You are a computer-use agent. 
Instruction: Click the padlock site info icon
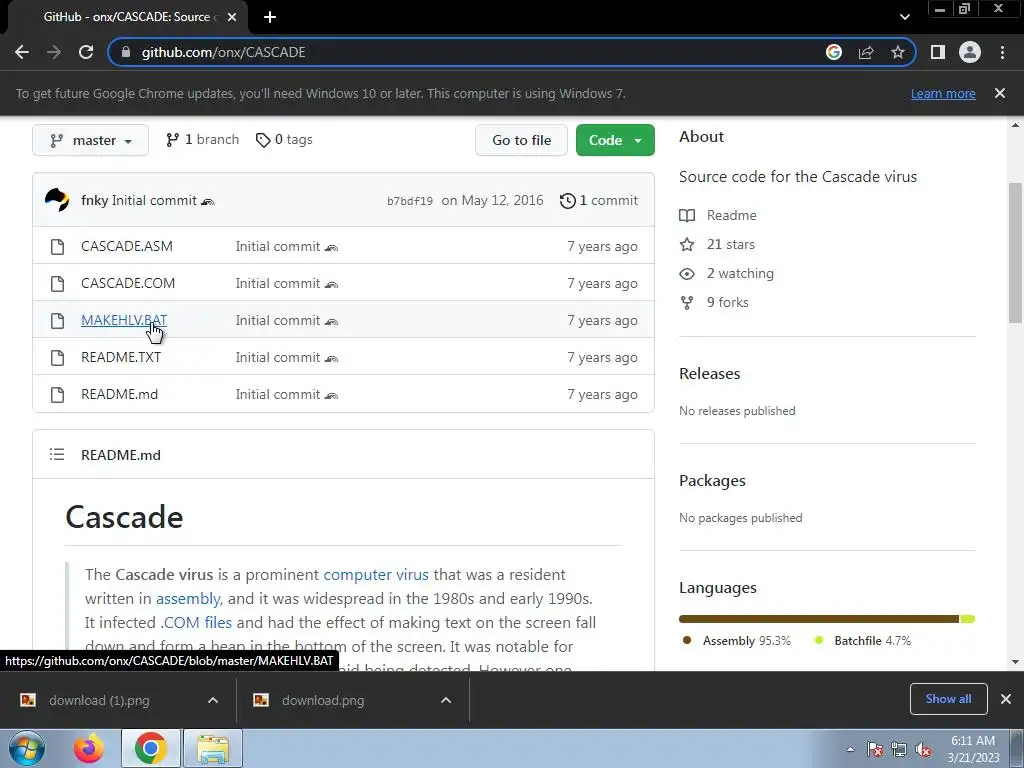click(127, 52)
